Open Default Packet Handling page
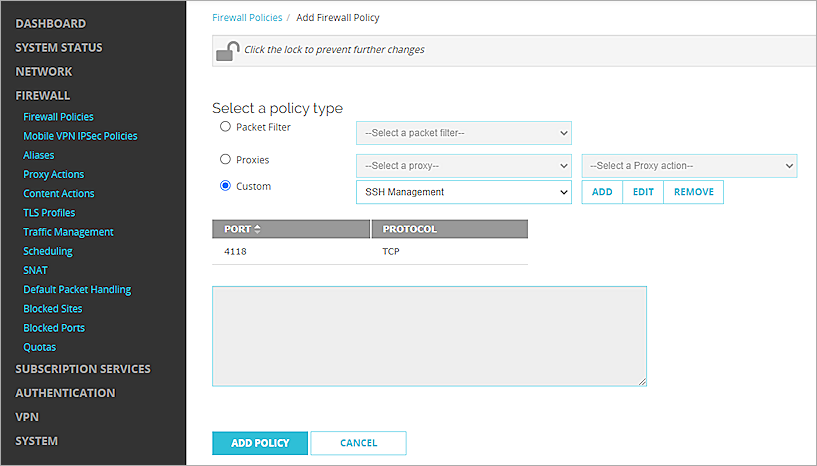Image resolution: width=817 pixels, height=466 pixels. tap(77, 289)
